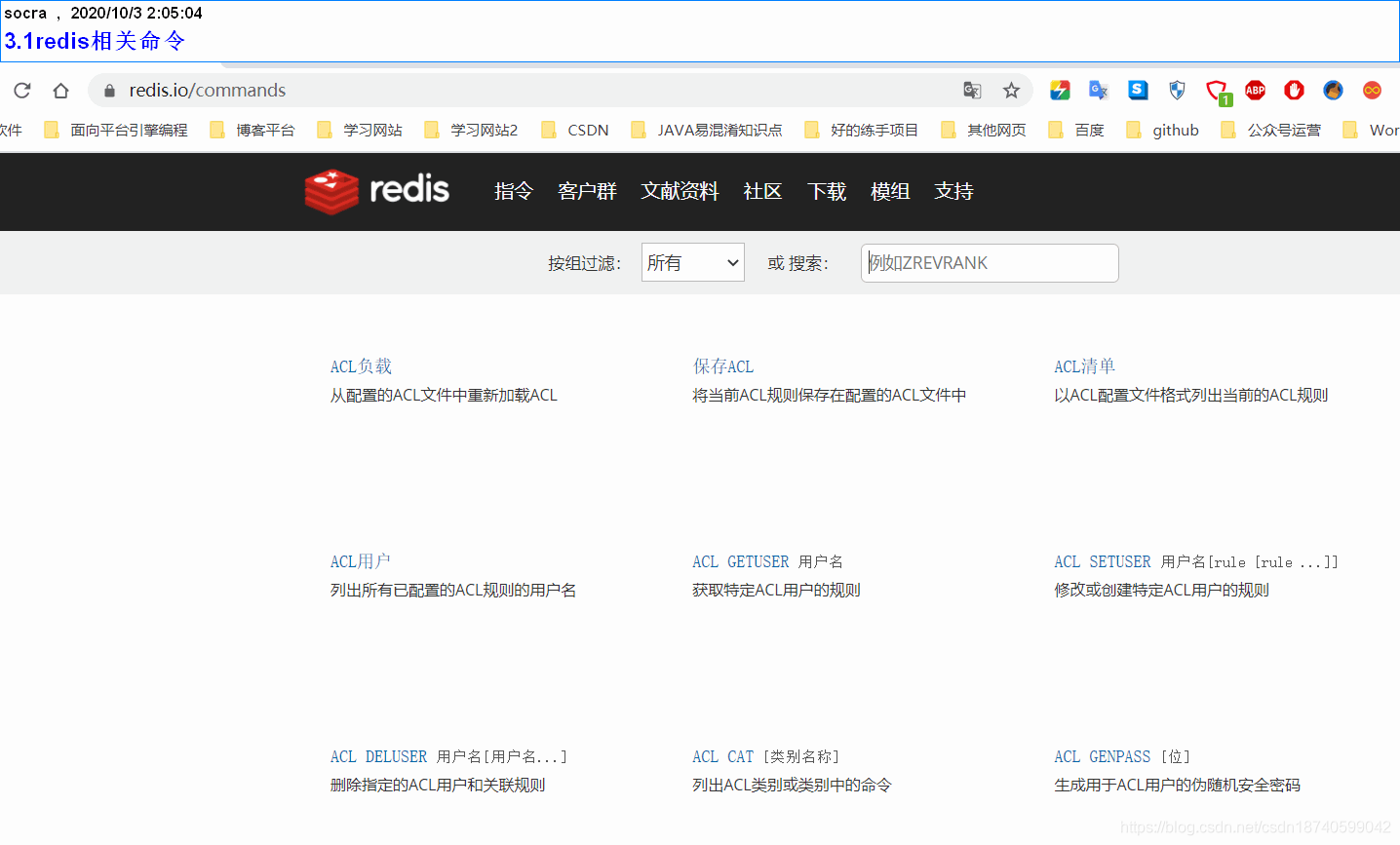Viewport: 1400px width, 845px height.
Task: Open the ABP Adblock Plus extension
Action: pos(1255,91)
